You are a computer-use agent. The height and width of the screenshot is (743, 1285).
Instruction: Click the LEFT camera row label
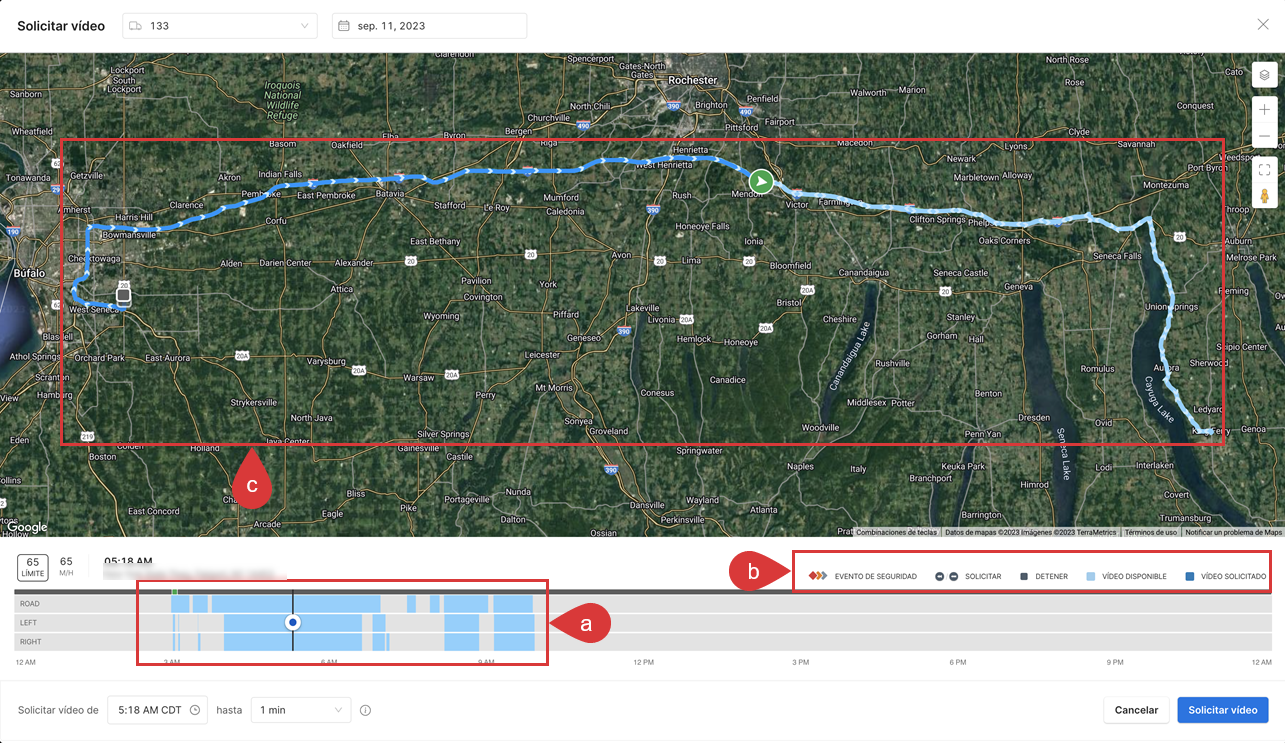(x=28, y=623)
